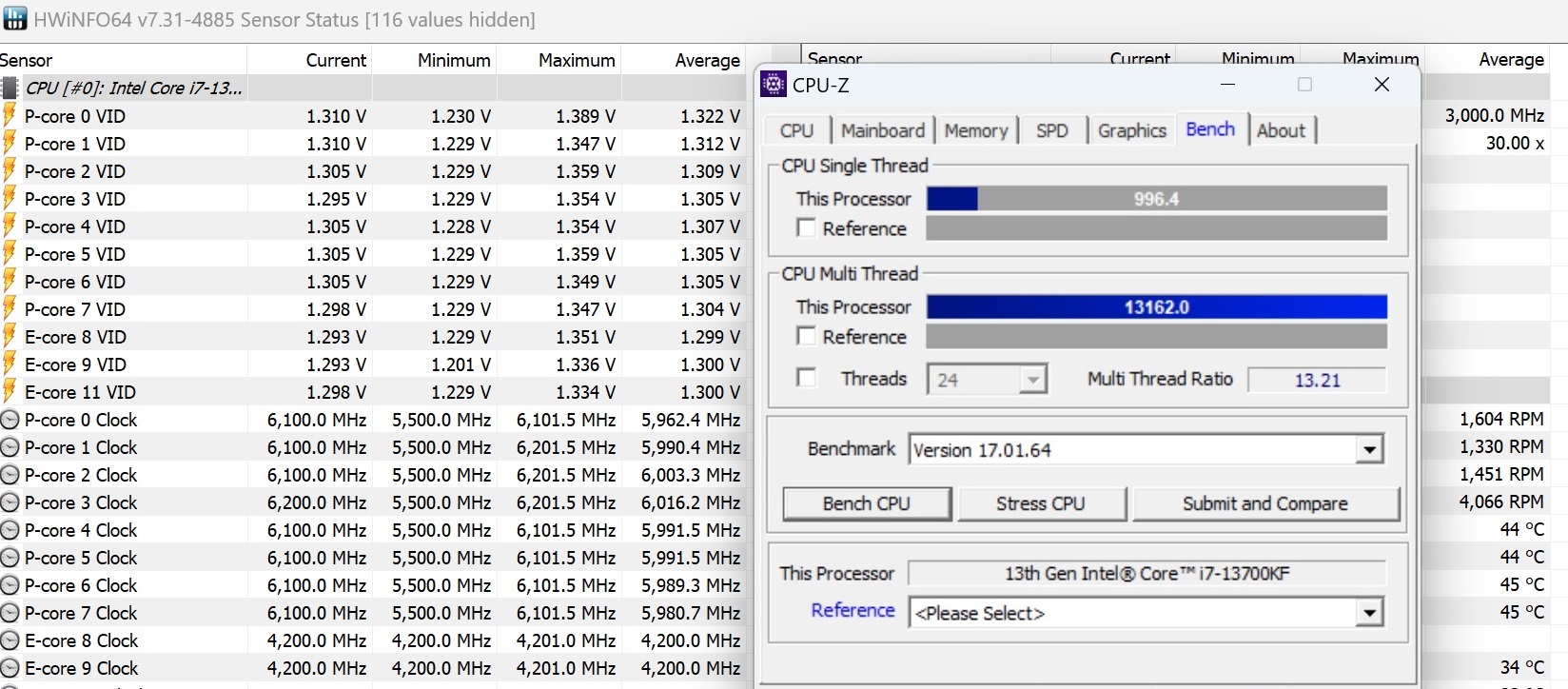1568x689 pixels.
Task: Click clock icon for P-core 7 Clock
Action: tap(10, 613)
